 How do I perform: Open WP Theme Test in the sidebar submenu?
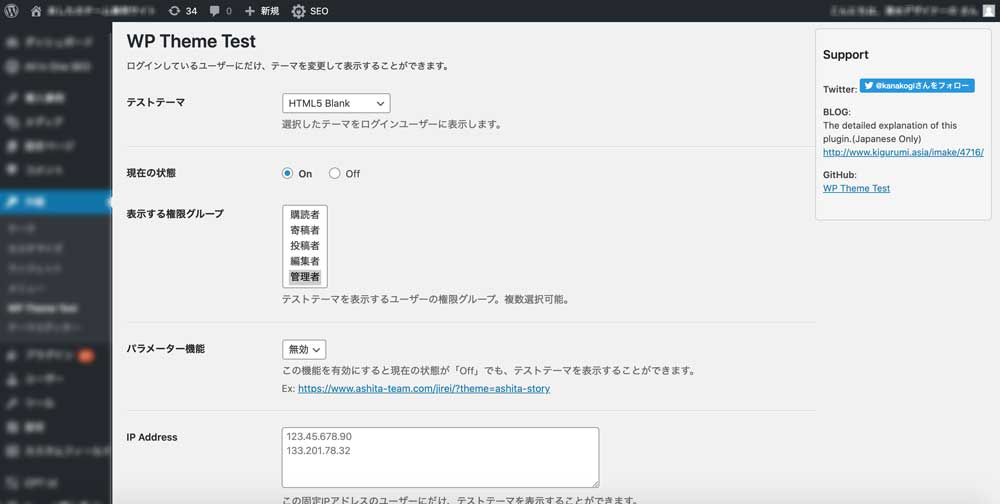[43, 308]
